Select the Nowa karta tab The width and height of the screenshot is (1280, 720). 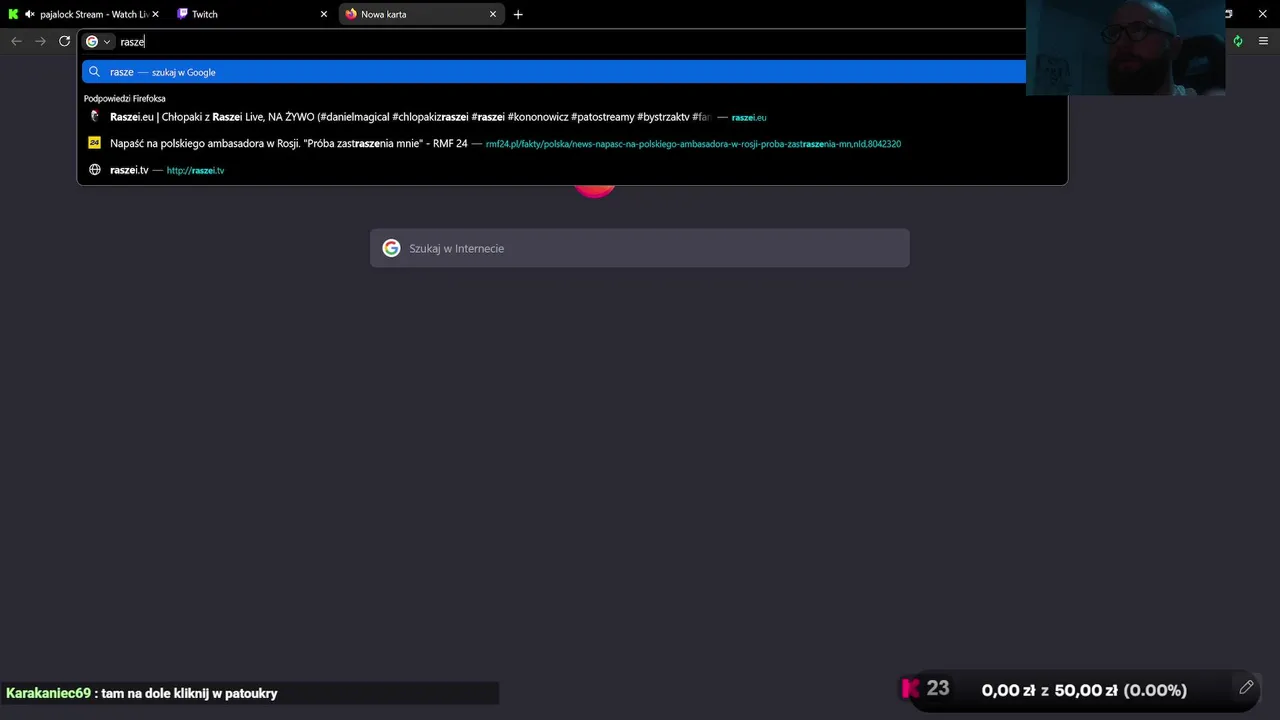pyautogui.click(x=420, y=14)
